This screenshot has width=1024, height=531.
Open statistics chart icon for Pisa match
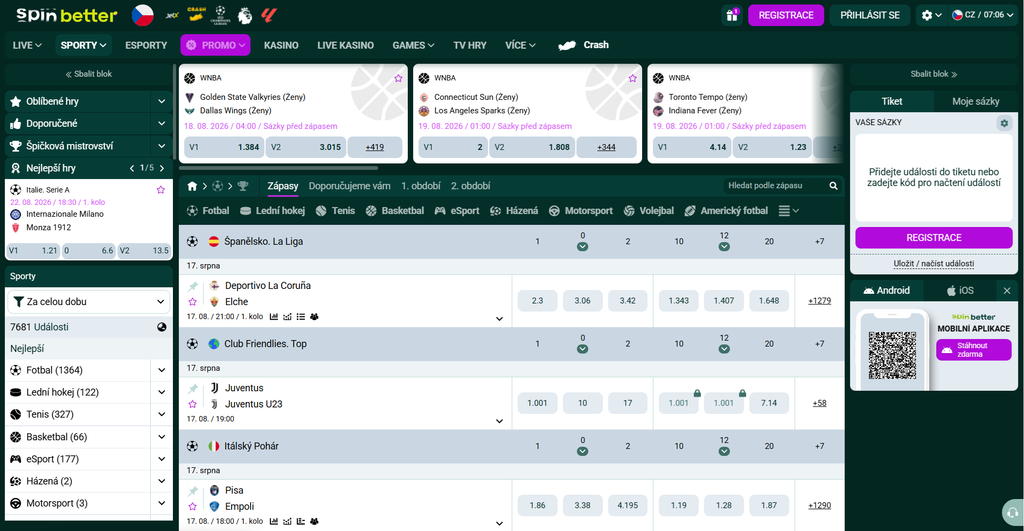[274, 521]
